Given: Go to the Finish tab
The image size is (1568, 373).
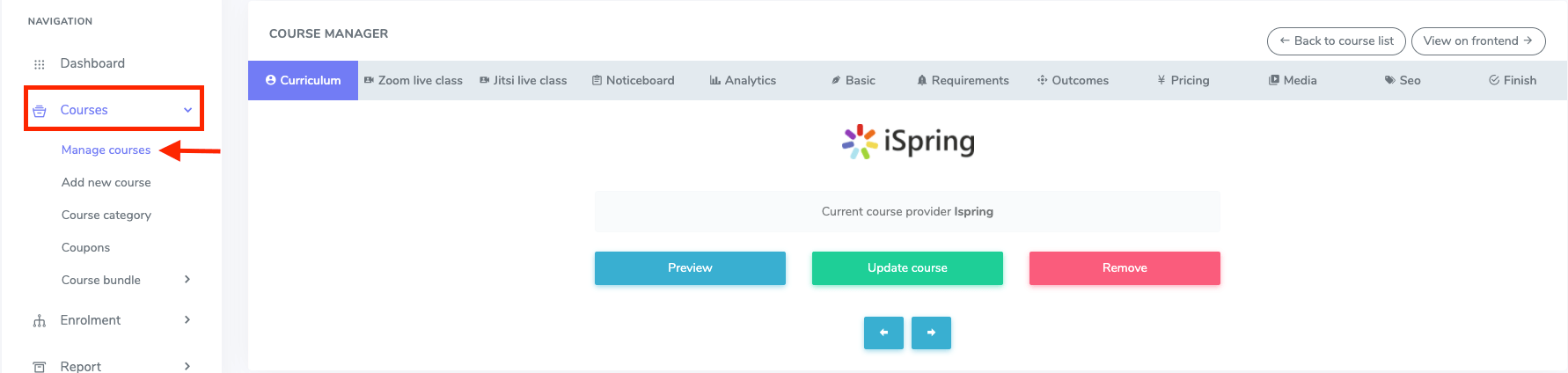Looking at the screenshot, I should 1513,80.
